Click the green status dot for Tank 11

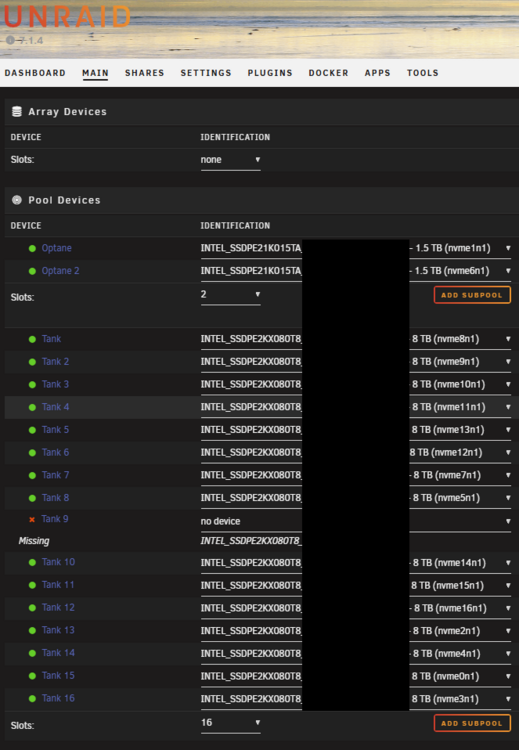(x=32, y=585)
